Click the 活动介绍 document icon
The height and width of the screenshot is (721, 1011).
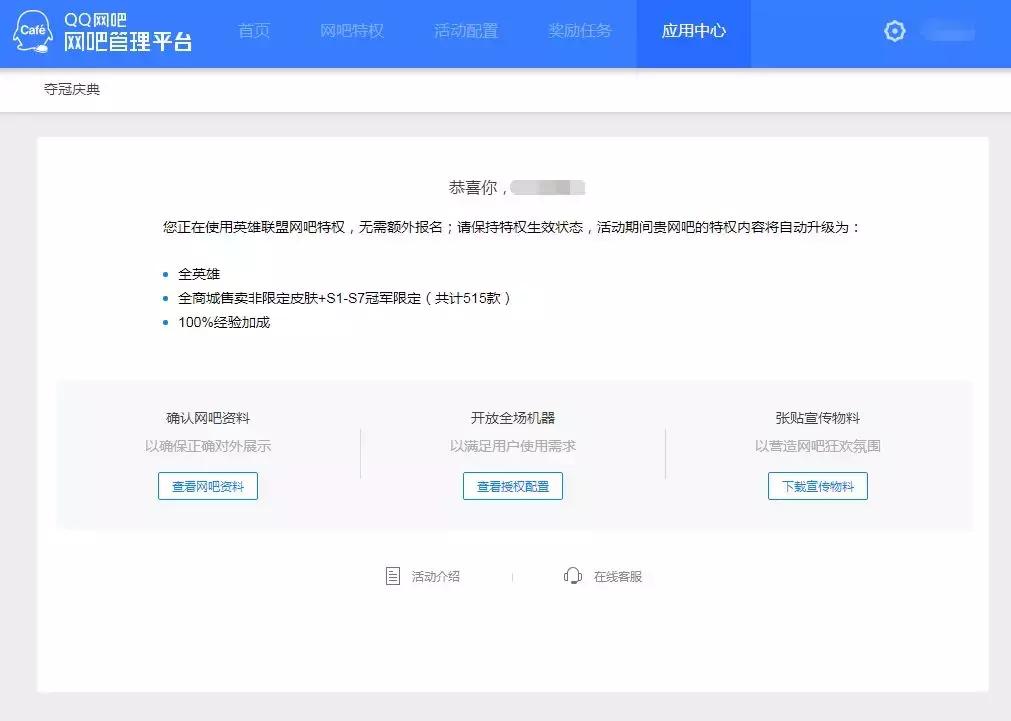coord(392,575)
